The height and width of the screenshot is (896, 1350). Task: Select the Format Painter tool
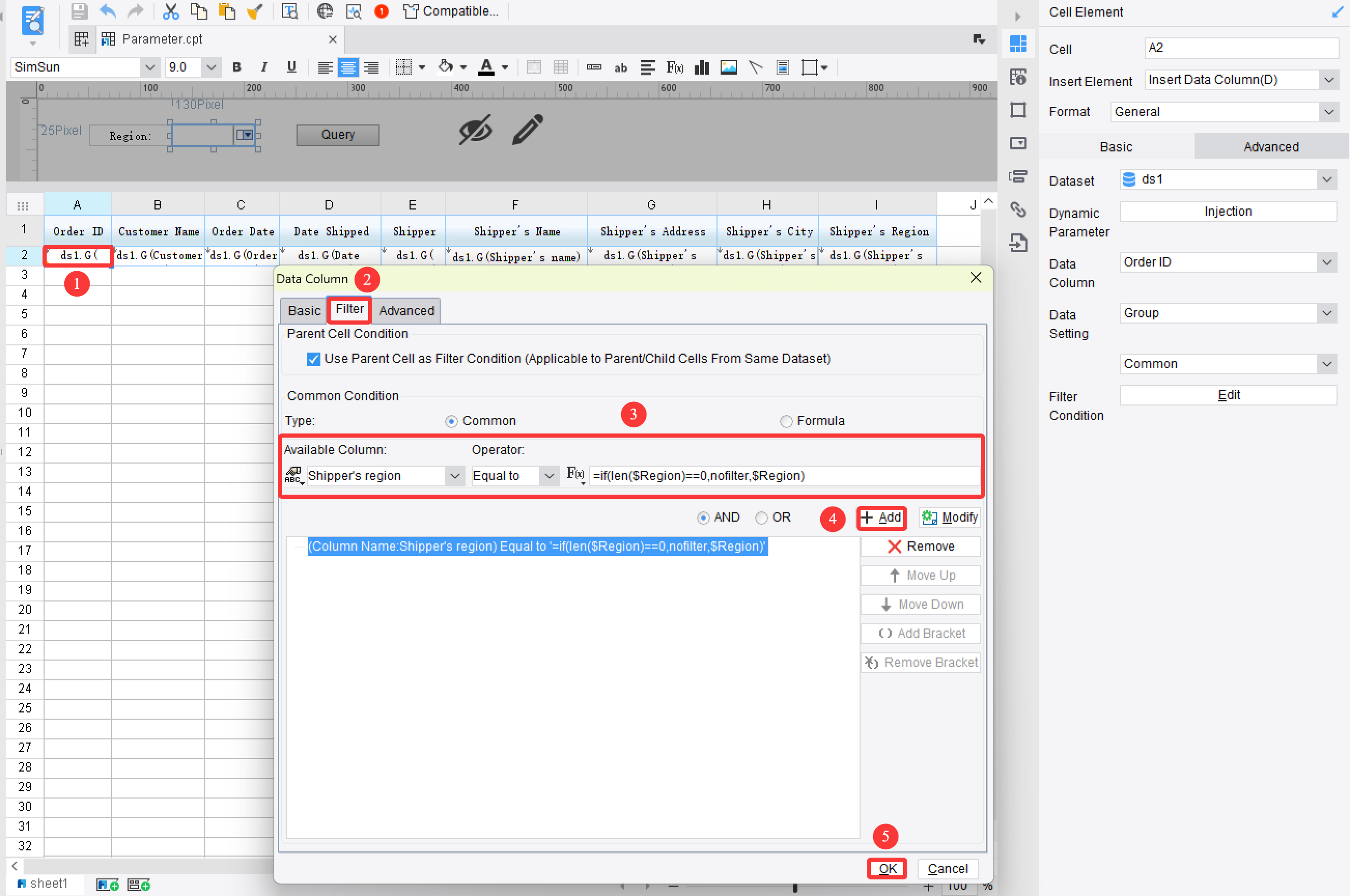point(256,11)
